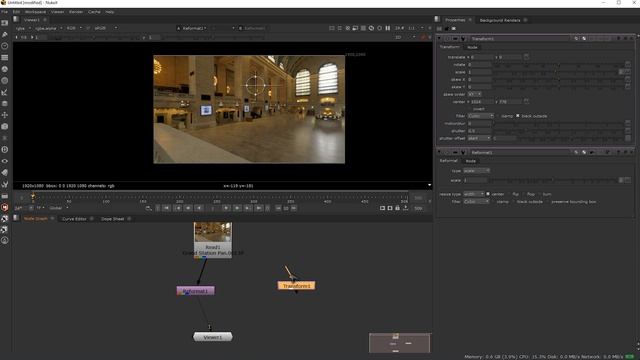Screen dimensions: 640x360
Task: Open the rgba channel dropdown in viewer
Action: (x=23, y=28)
